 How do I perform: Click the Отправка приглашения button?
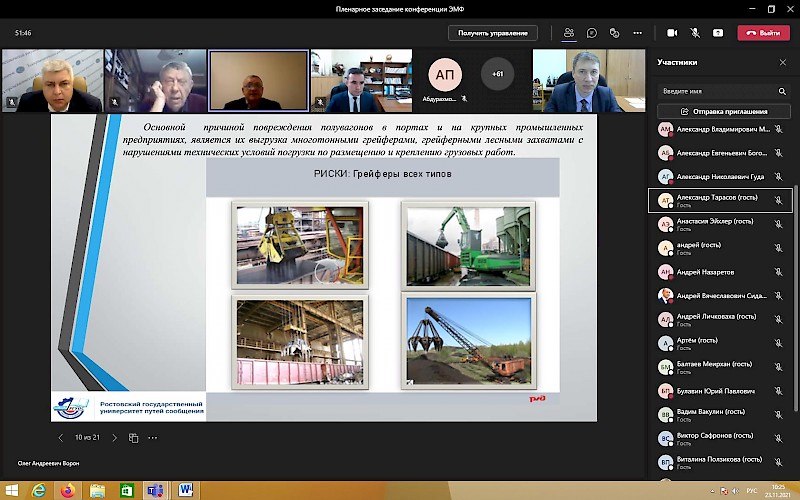click(x=723, y=111)
